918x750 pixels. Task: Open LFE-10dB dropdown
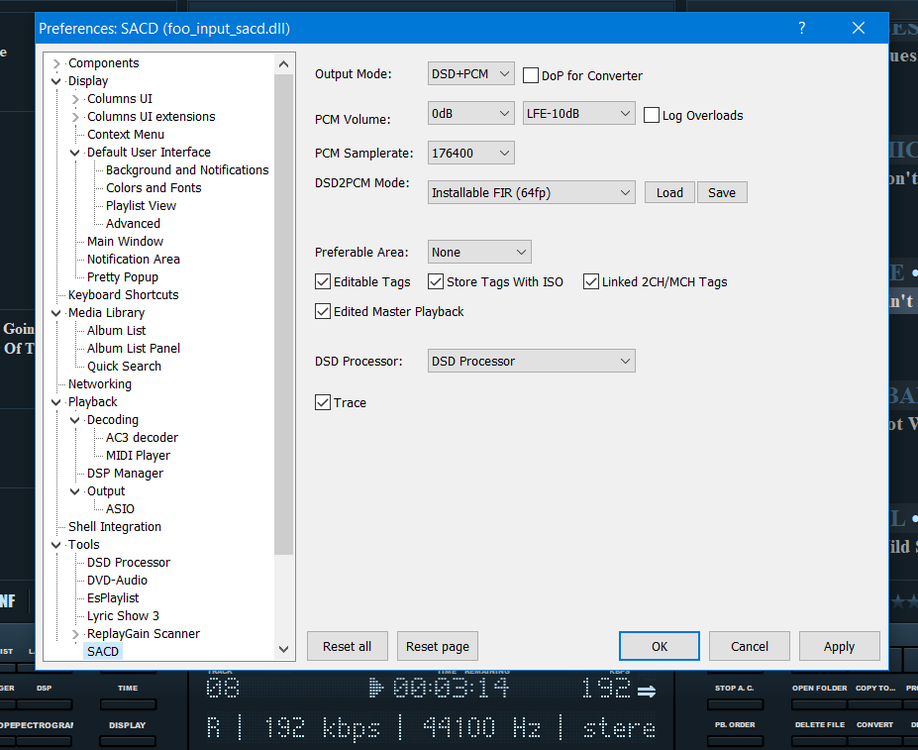click(x=578, y=113)
